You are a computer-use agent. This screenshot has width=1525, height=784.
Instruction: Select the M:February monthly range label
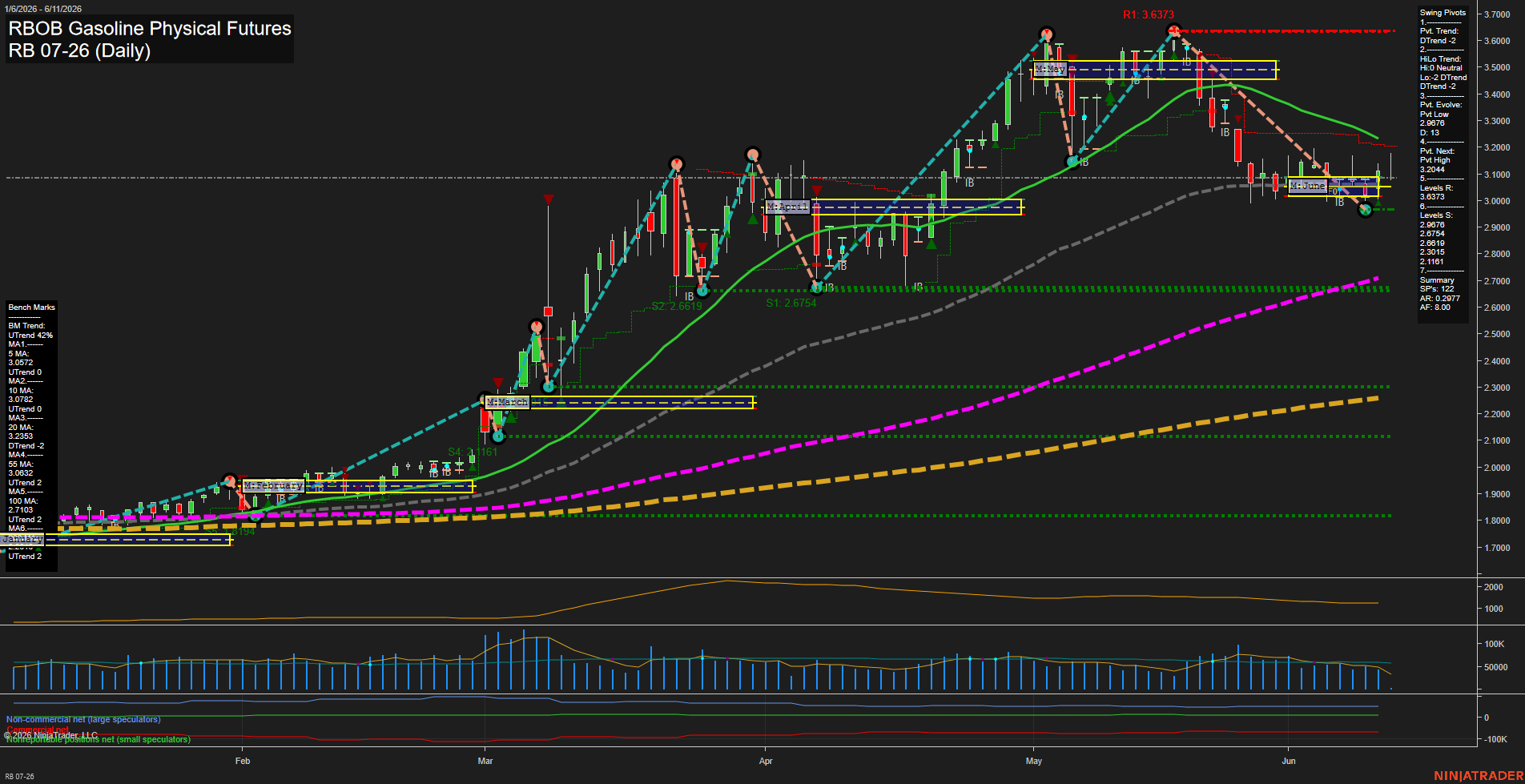[273, 485]
